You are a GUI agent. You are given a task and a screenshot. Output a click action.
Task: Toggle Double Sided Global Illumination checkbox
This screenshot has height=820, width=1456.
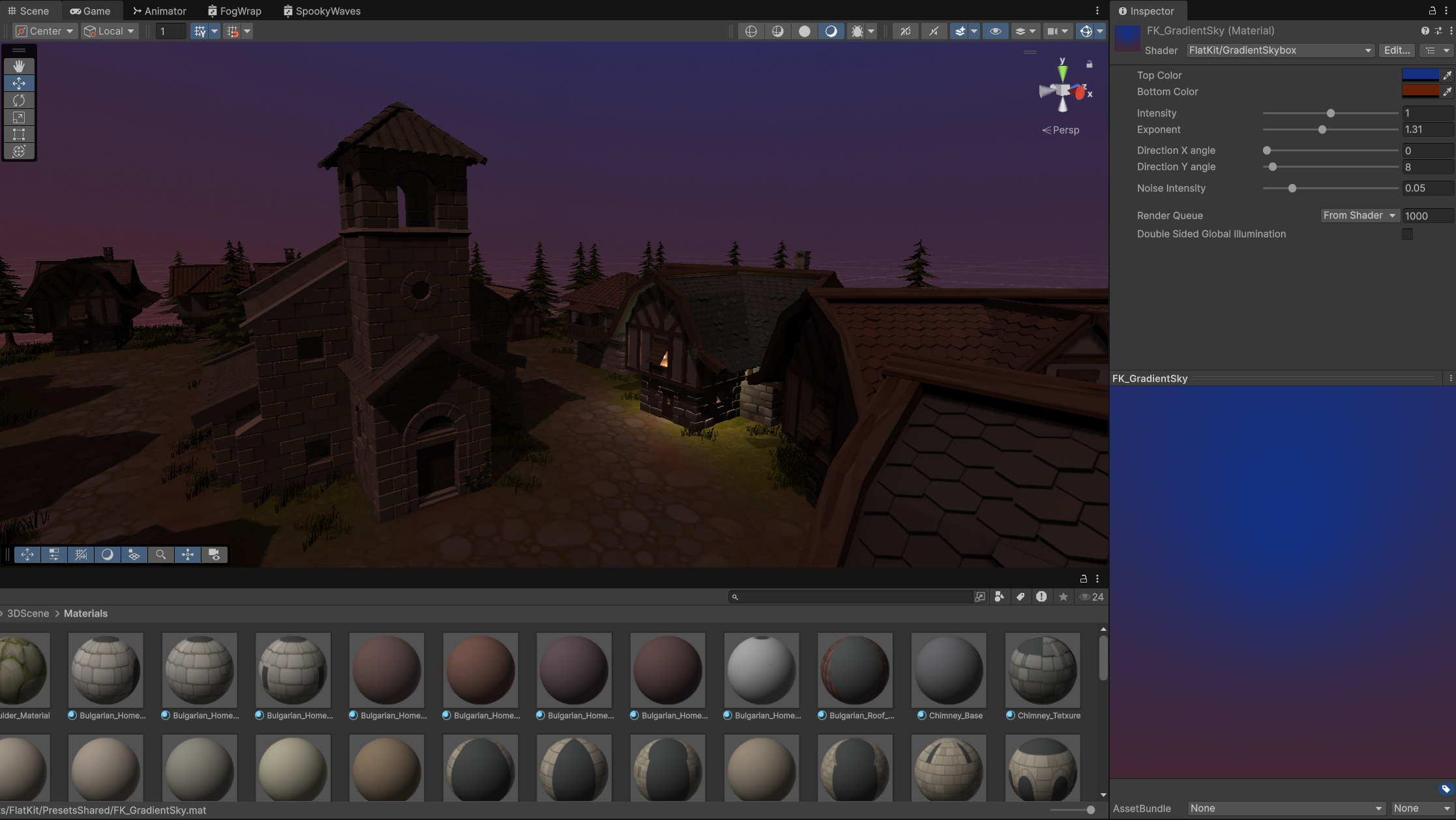pos(1407,234)
